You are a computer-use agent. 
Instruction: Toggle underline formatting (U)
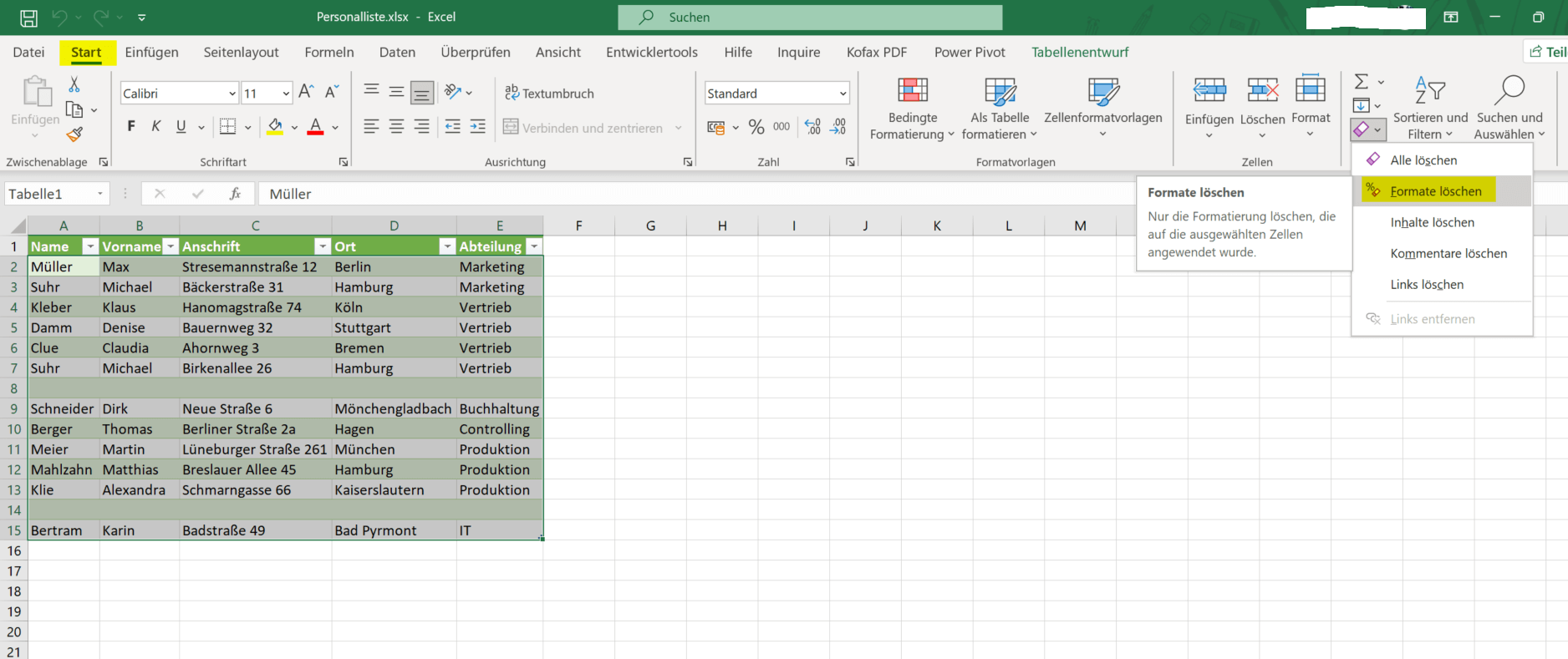(x=181, y=127)
